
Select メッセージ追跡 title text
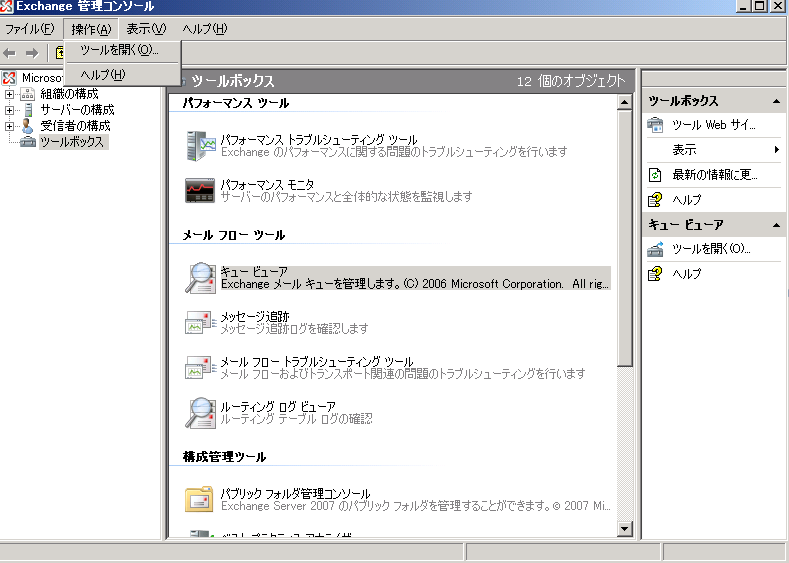coord(255,316)
